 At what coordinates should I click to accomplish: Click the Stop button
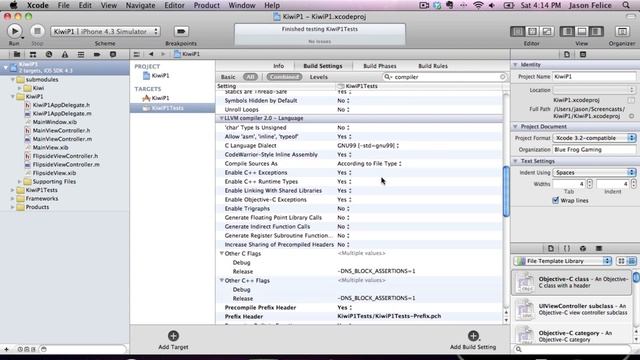pos(37,31)
